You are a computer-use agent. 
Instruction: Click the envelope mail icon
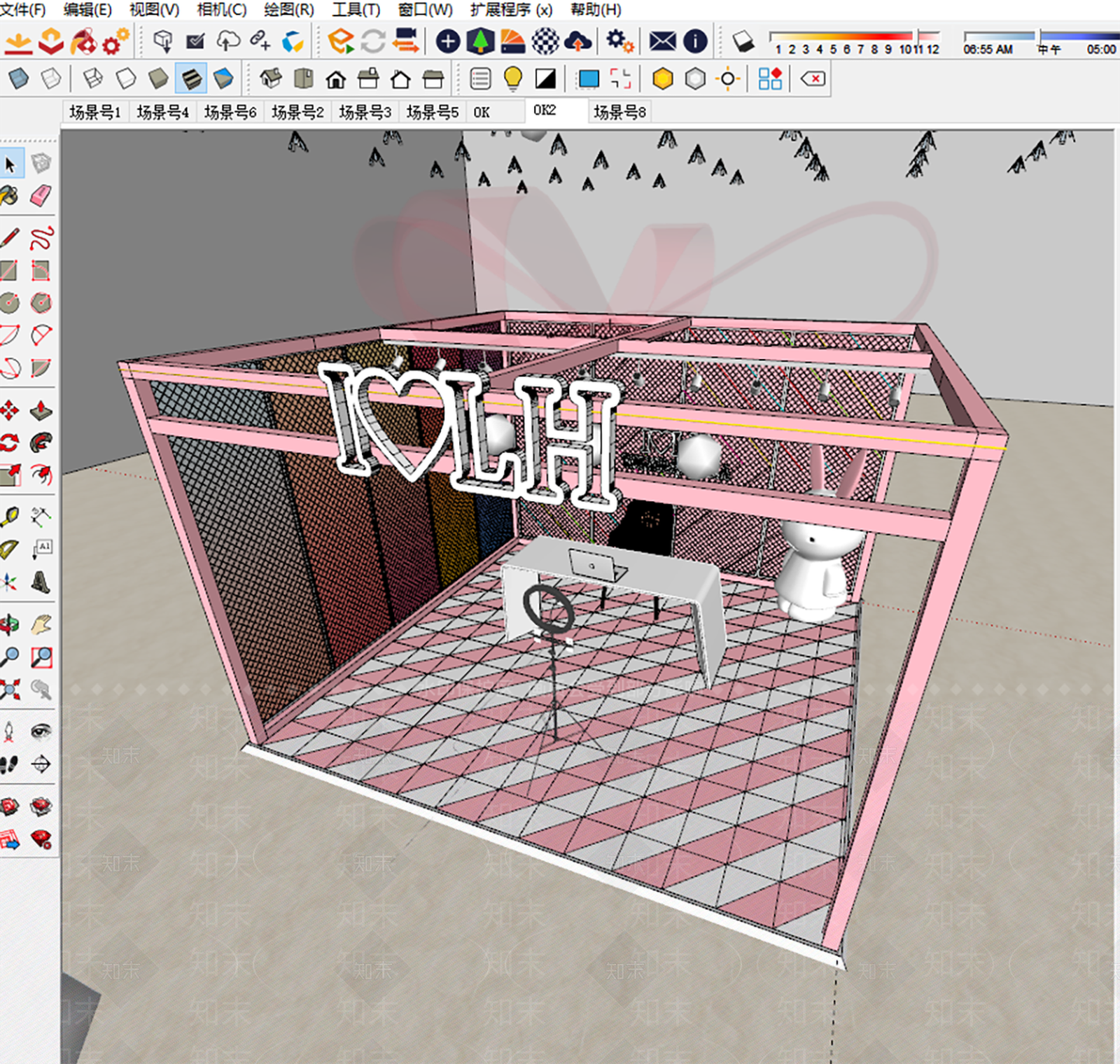[x=662, y=41]
